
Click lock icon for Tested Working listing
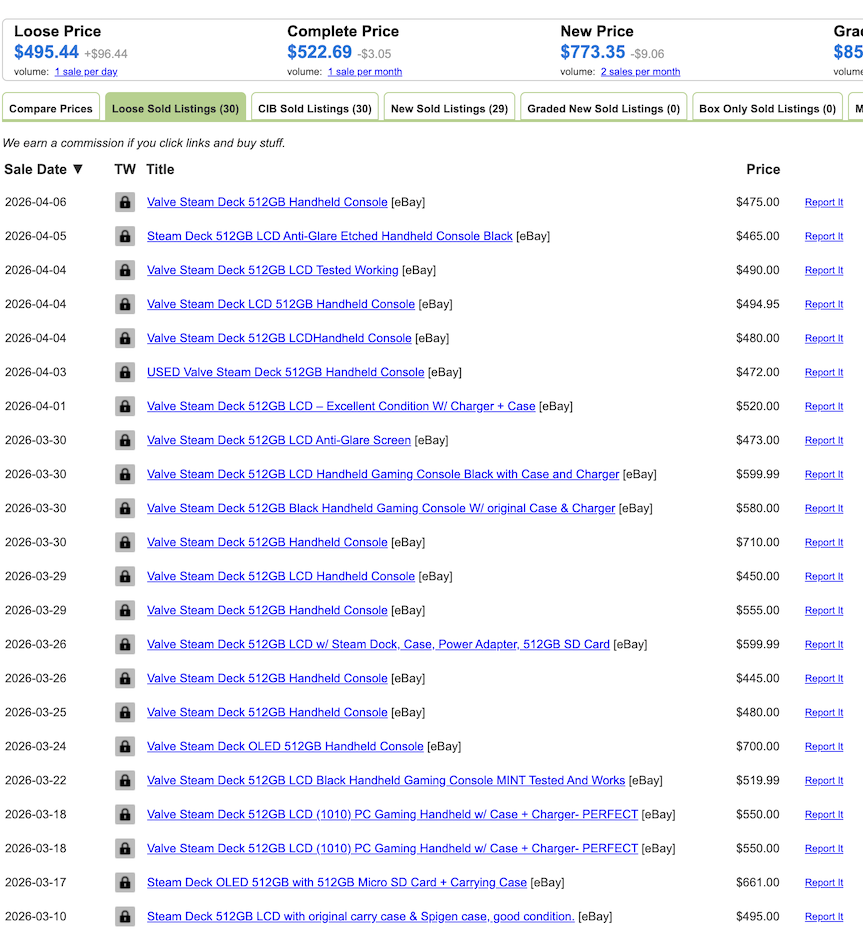pos(124,270)
